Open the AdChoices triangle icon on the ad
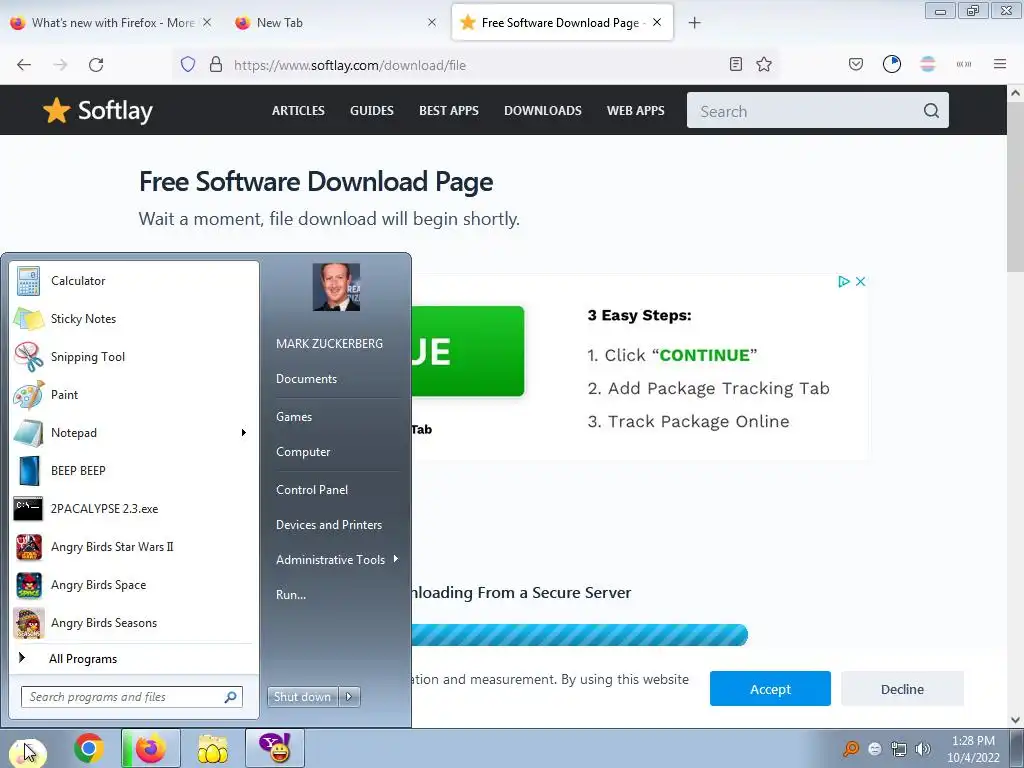The image size is (1024, 768). 844,281
